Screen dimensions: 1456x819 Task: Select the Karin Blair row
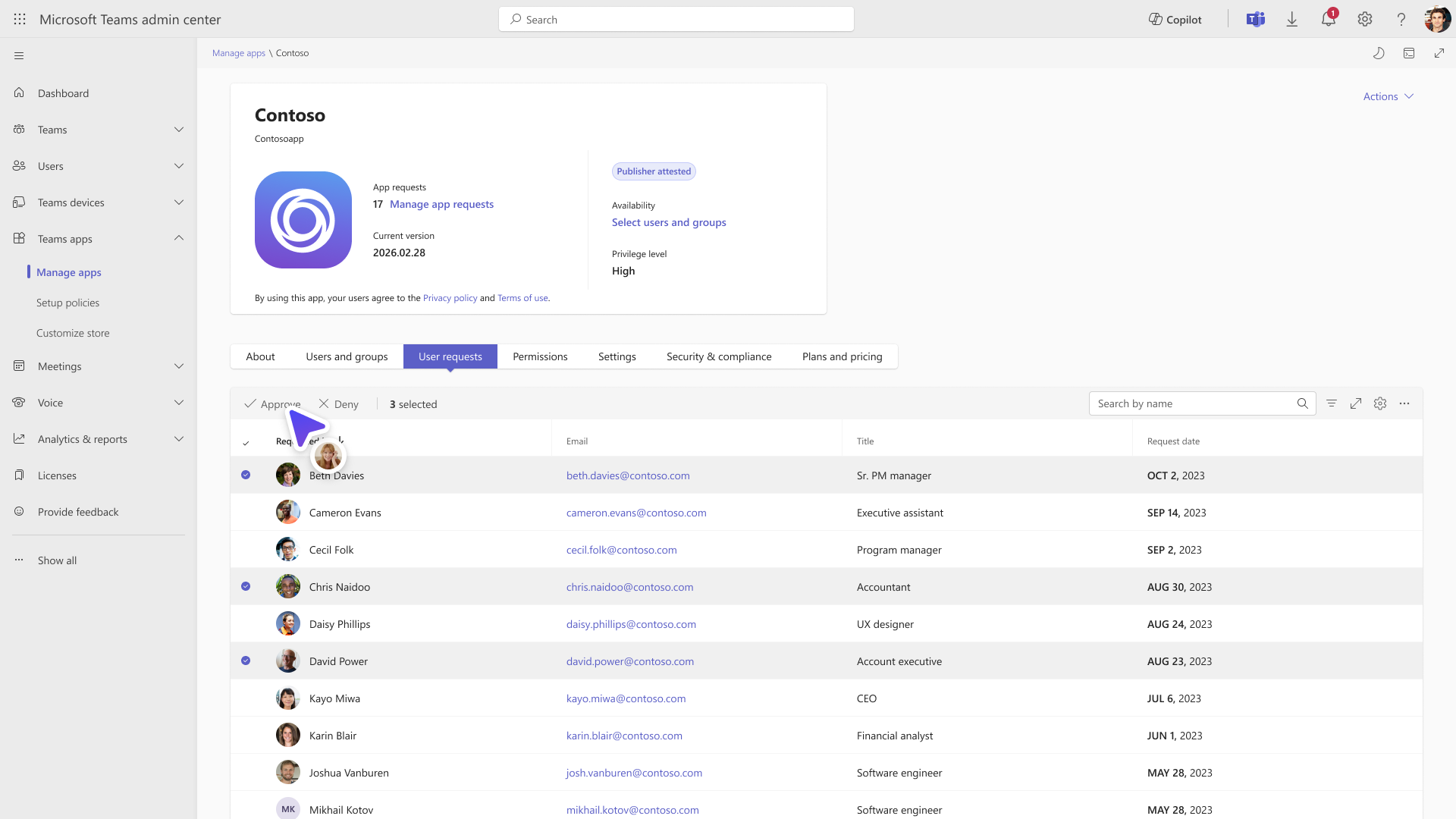[x=827, y=736]
